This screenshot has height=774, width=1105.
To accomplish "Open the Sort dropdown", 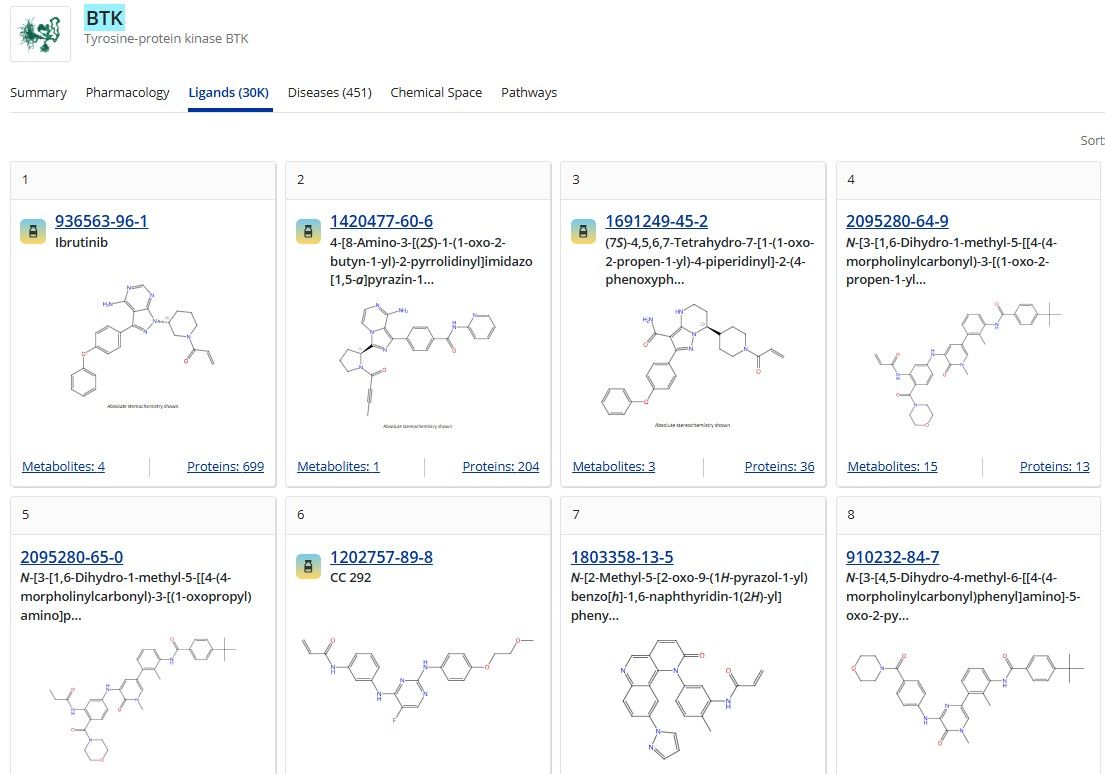I will [x=1091, y=141].
